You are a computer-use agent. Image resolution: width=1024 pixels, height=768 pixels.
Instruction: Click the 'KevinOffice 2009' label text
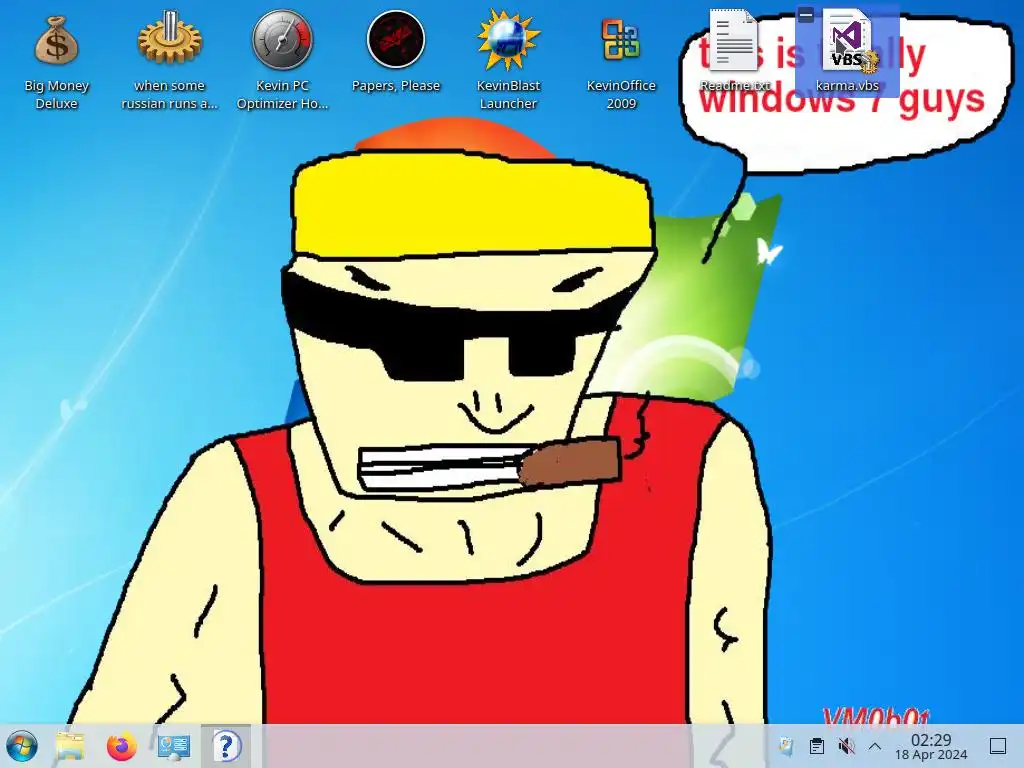point(620,94)
